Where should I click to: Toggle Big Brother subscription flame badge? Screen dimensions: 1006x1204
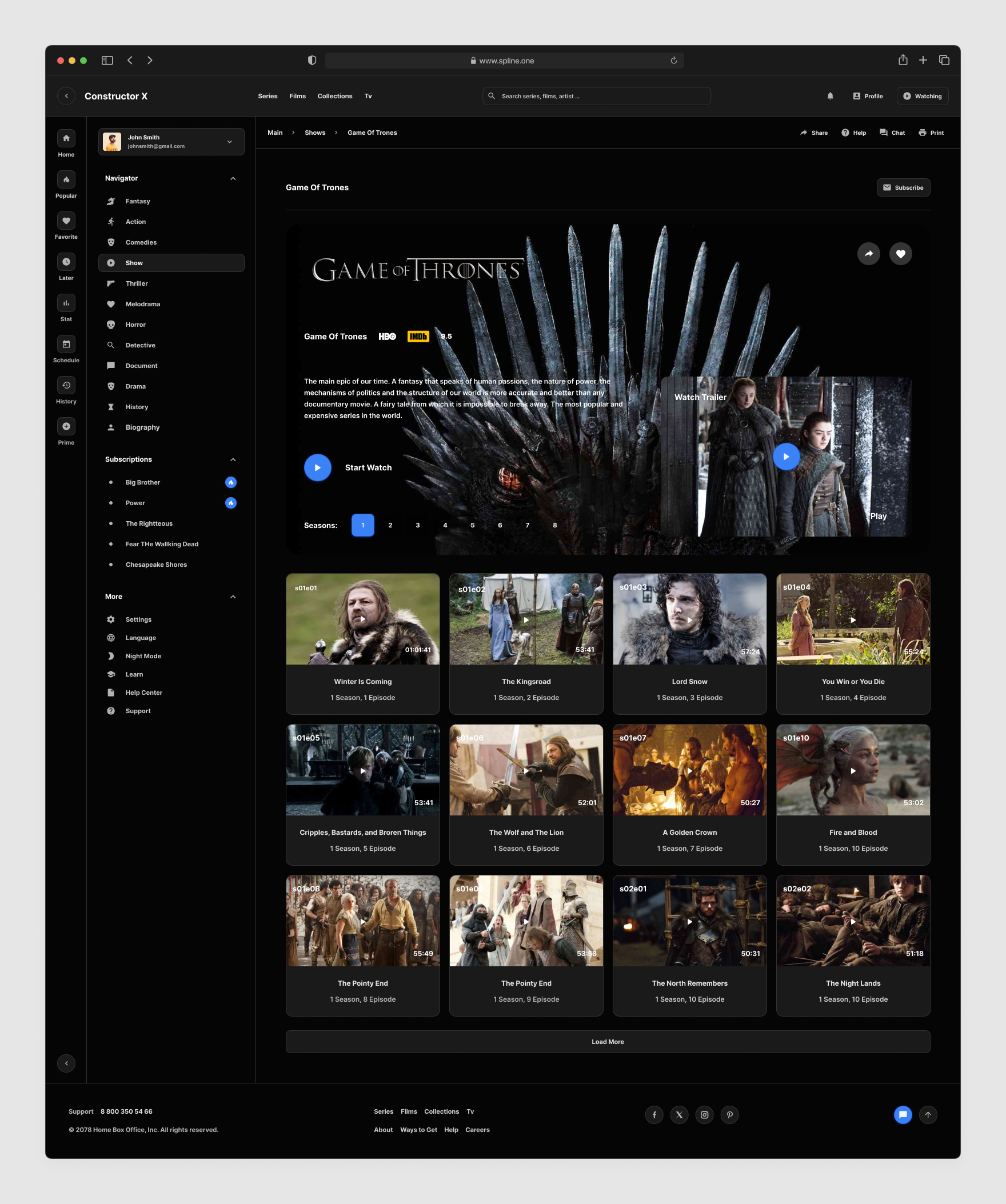tap(230, 482)
